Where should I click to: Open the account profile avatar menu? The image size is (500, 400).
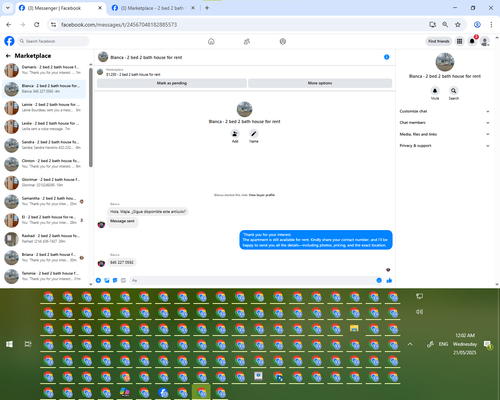point(485,41)
